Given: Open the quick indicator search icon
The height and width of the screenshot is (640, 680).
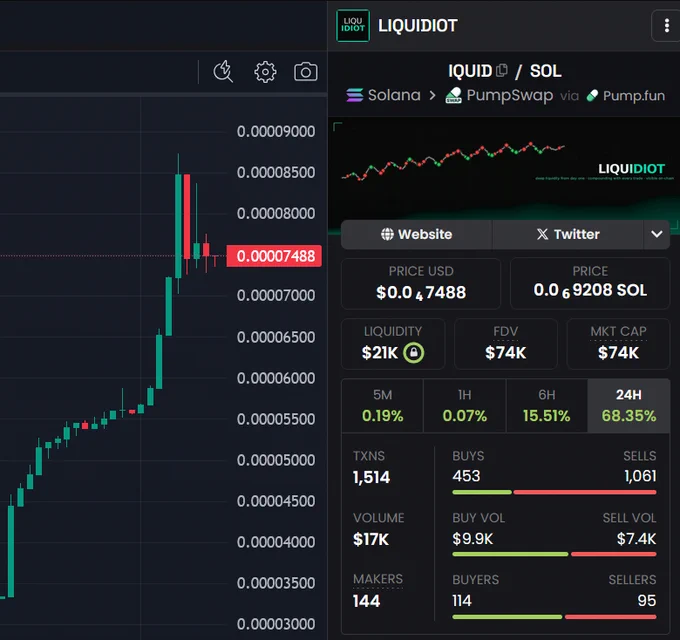Looking at the screenshot, I should 223,71.
